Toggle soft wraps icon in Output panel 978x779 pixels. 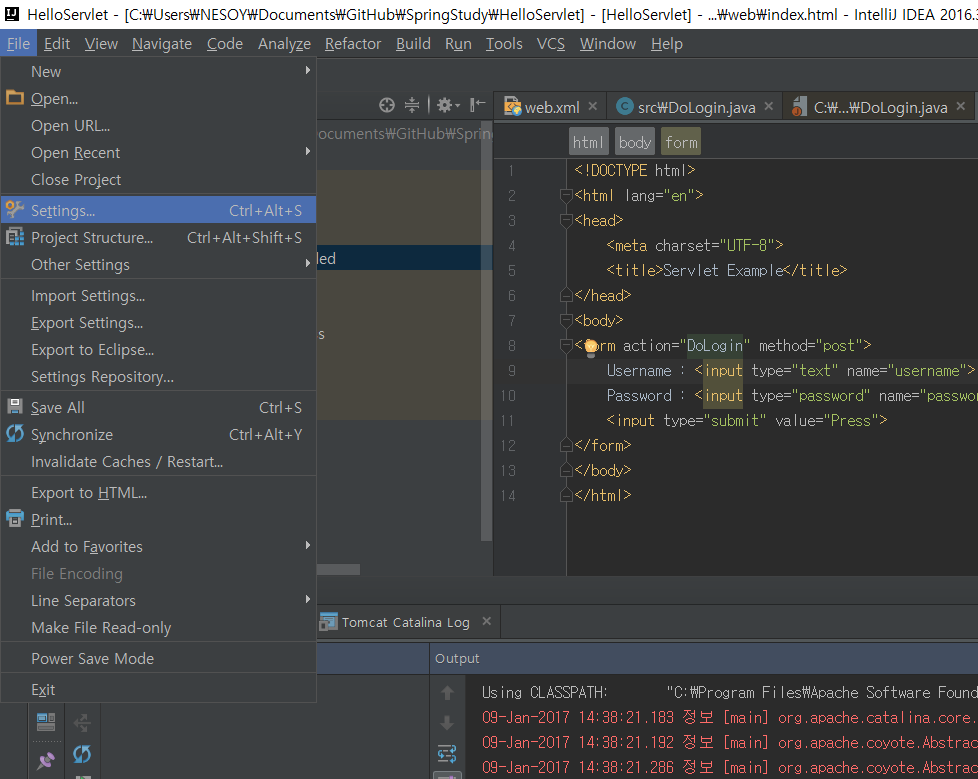(447, 753)
